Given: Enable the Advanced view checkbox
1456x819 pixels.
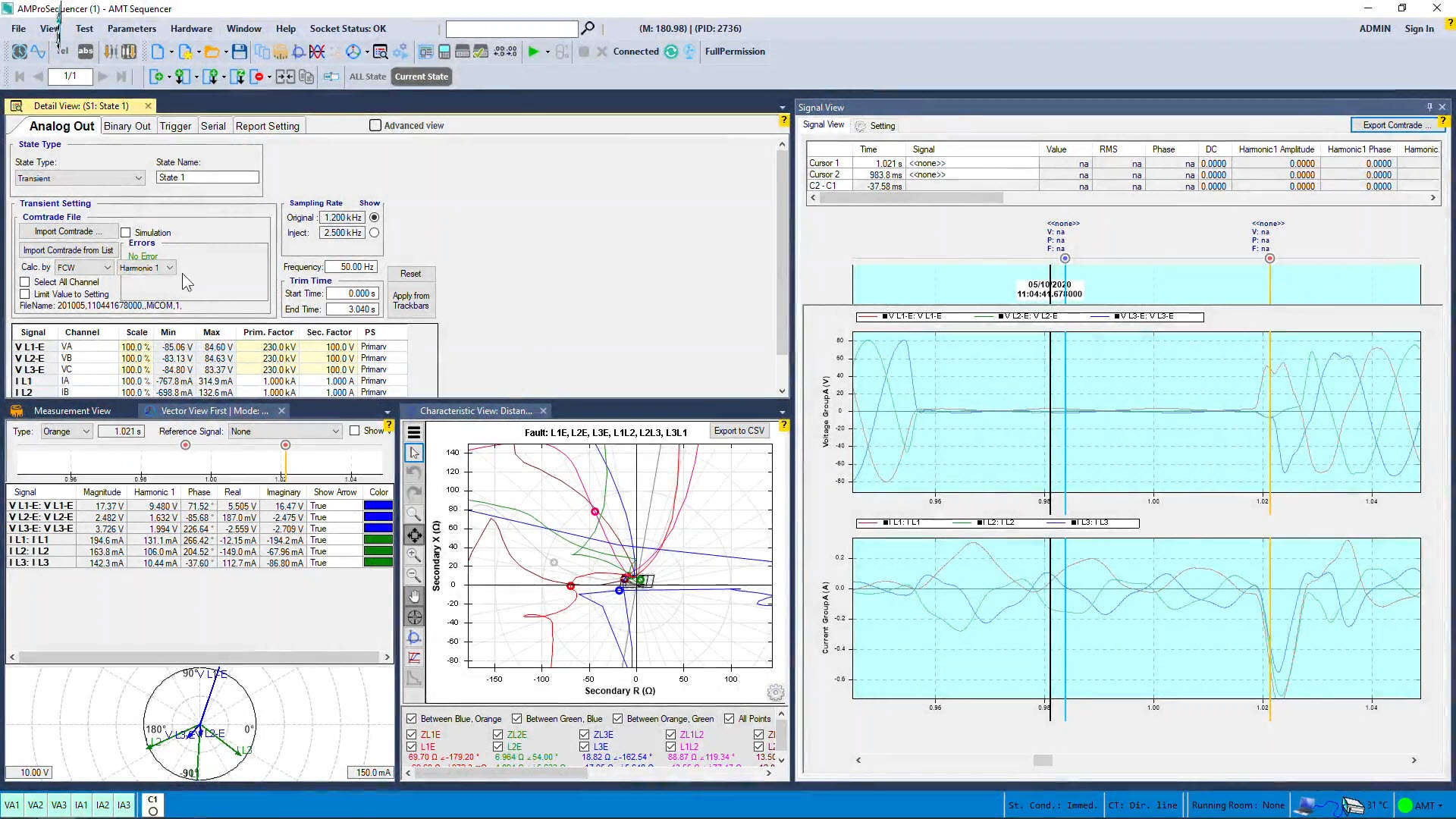Looking at the screenshot, I should pos(375,125).
